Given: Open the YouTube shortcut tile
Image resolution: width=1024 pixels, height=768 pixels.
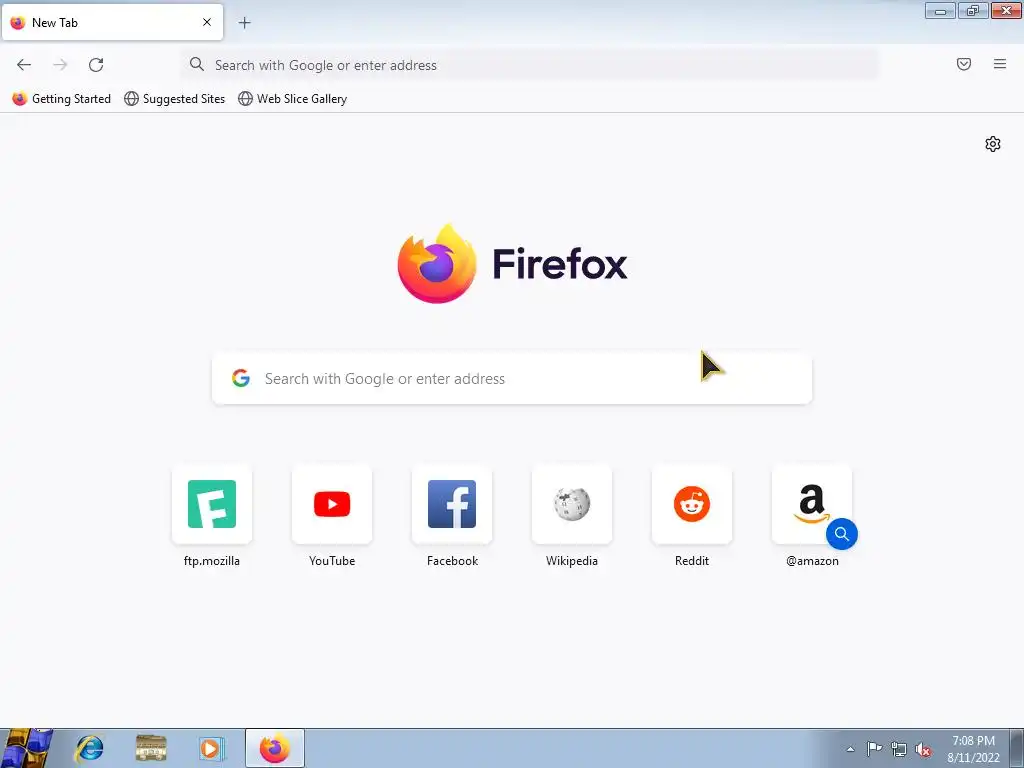Looking at the screenshot, I should pos(332,504).
